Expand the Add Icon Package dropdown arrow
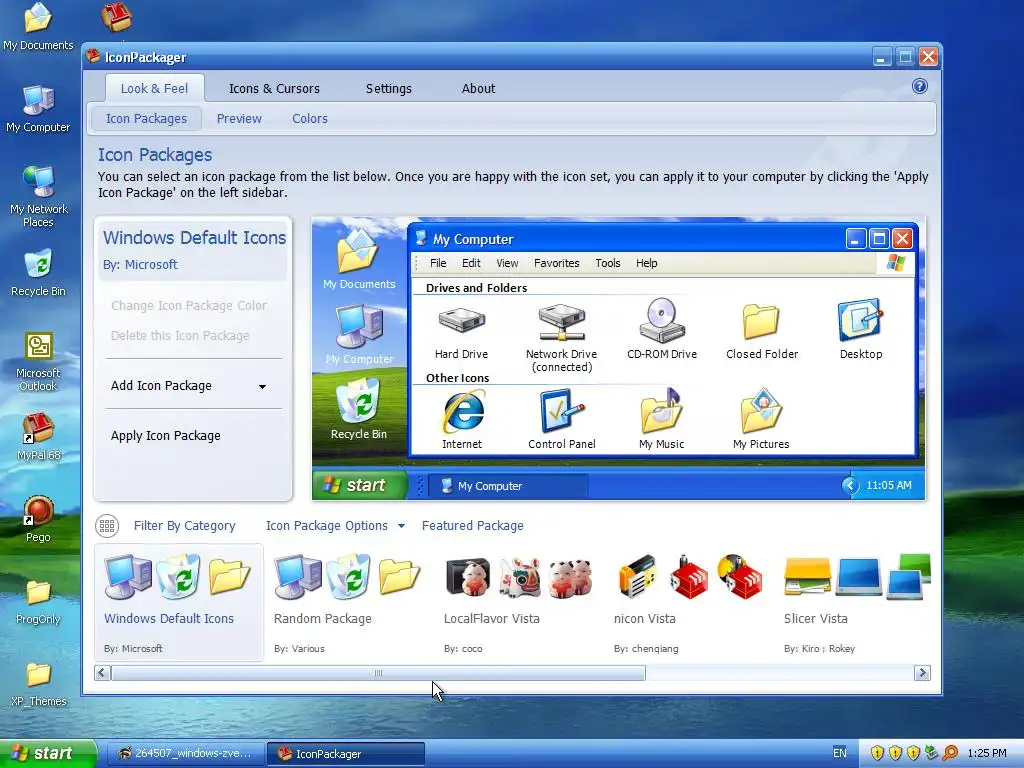 262,387
